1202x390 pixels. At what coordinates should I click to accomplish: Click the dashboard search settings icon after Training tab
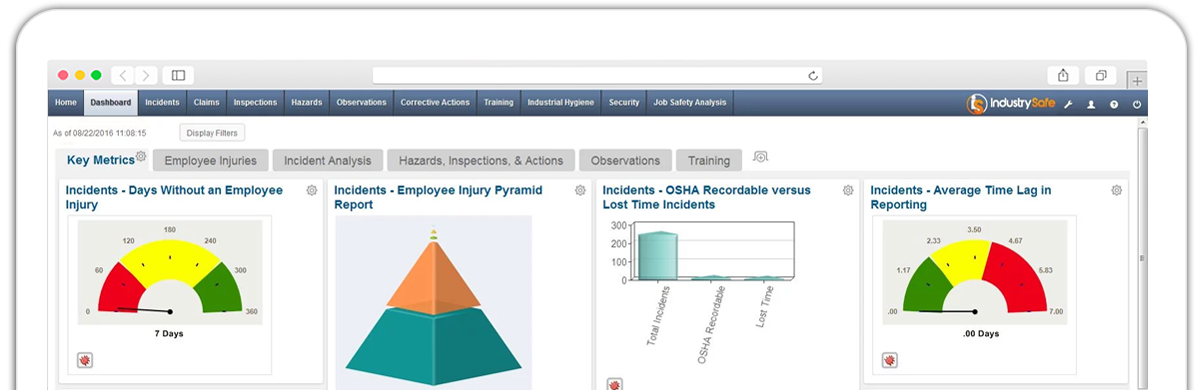[761, 157]
